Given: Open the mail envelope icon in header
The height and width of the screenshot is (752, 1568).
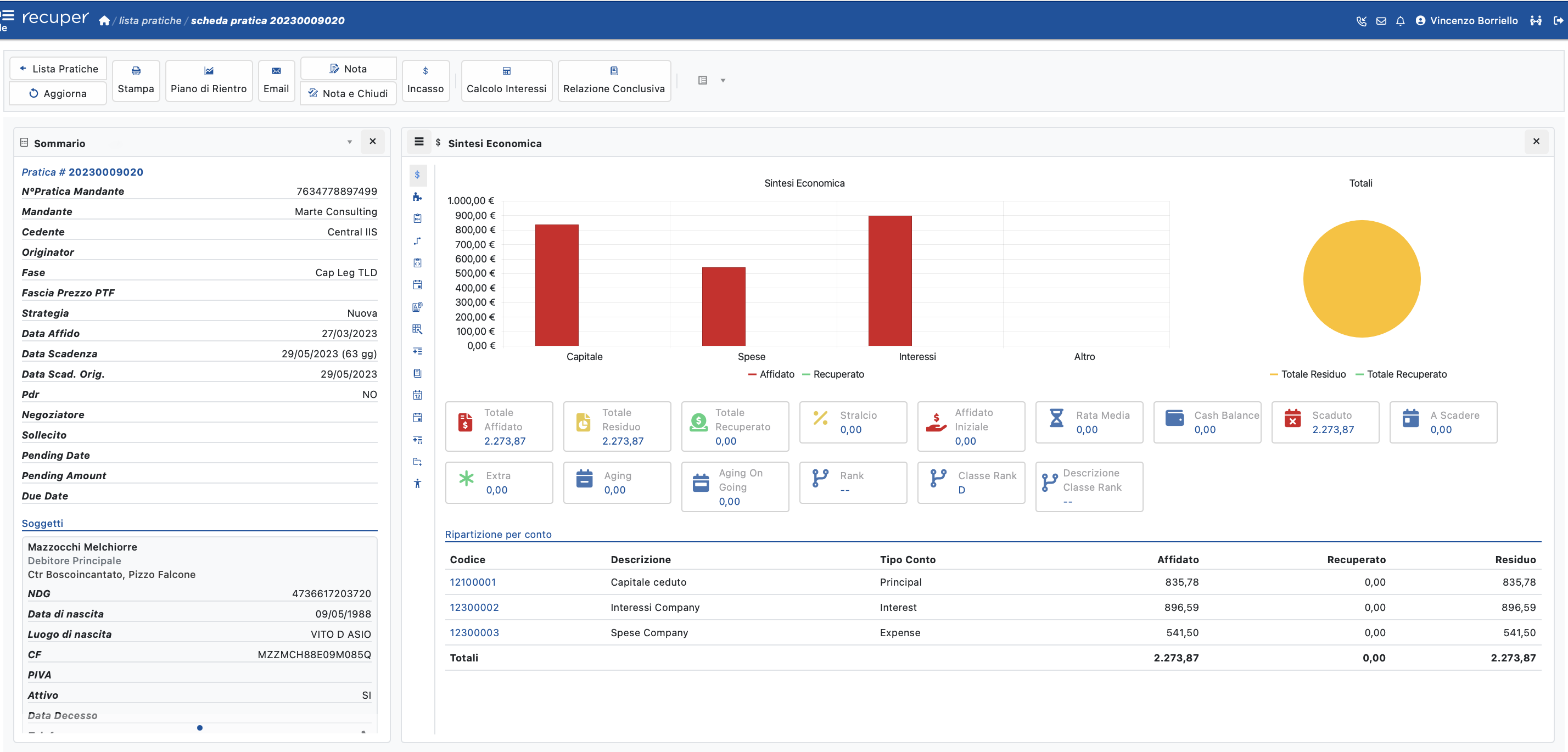Looking at the screenshot, I should point(1381,21).
